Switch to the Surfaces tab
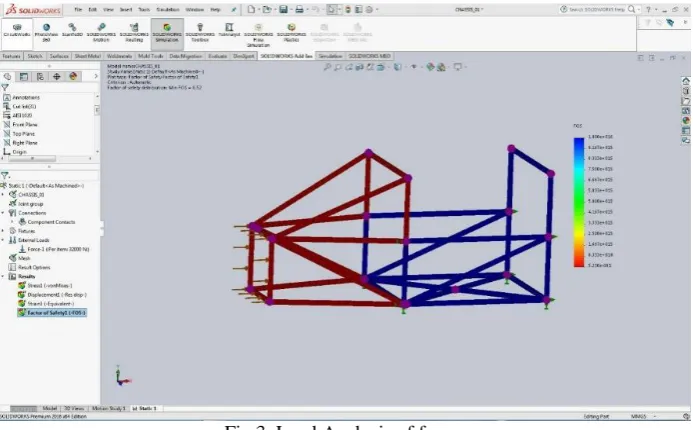693x430 pixels. [59, 56]
